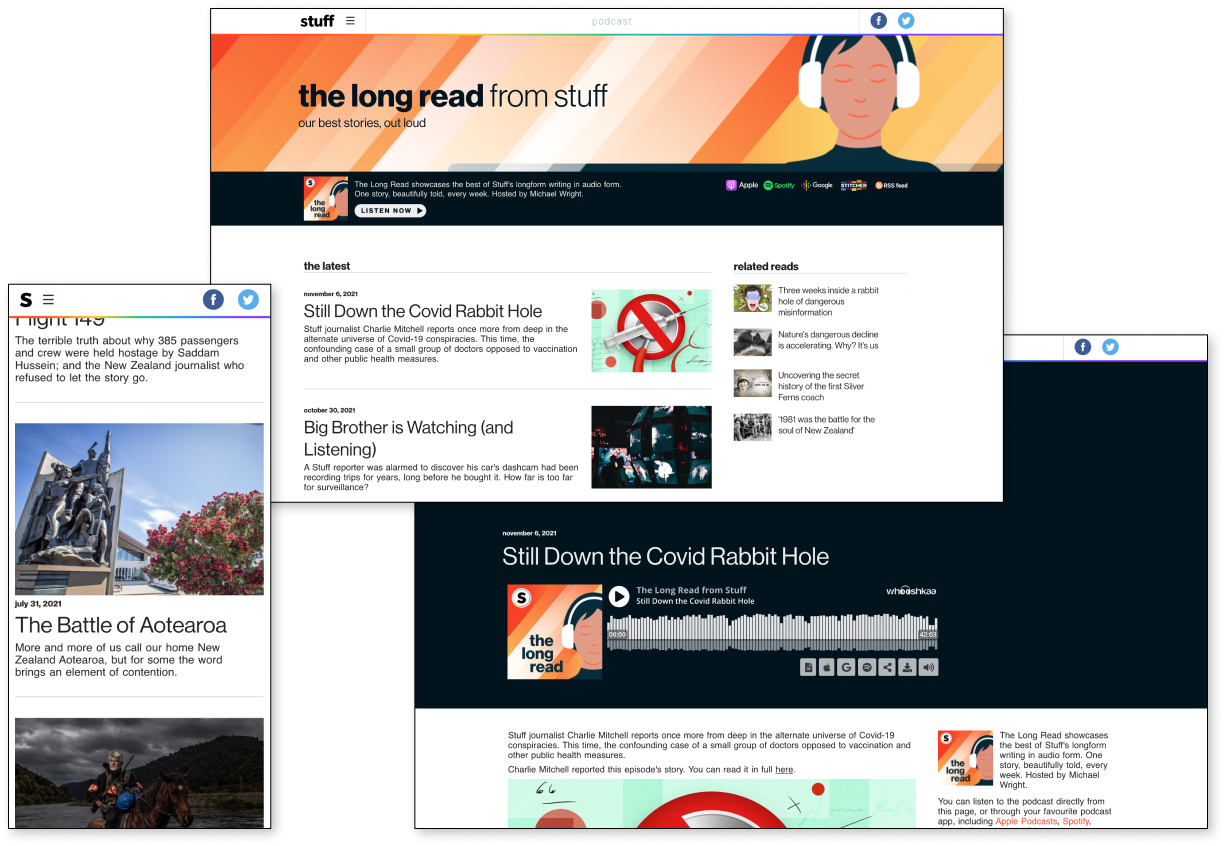Share on Twitter in episode page window
The image size is (1225, 846).
coord(1110,347)
